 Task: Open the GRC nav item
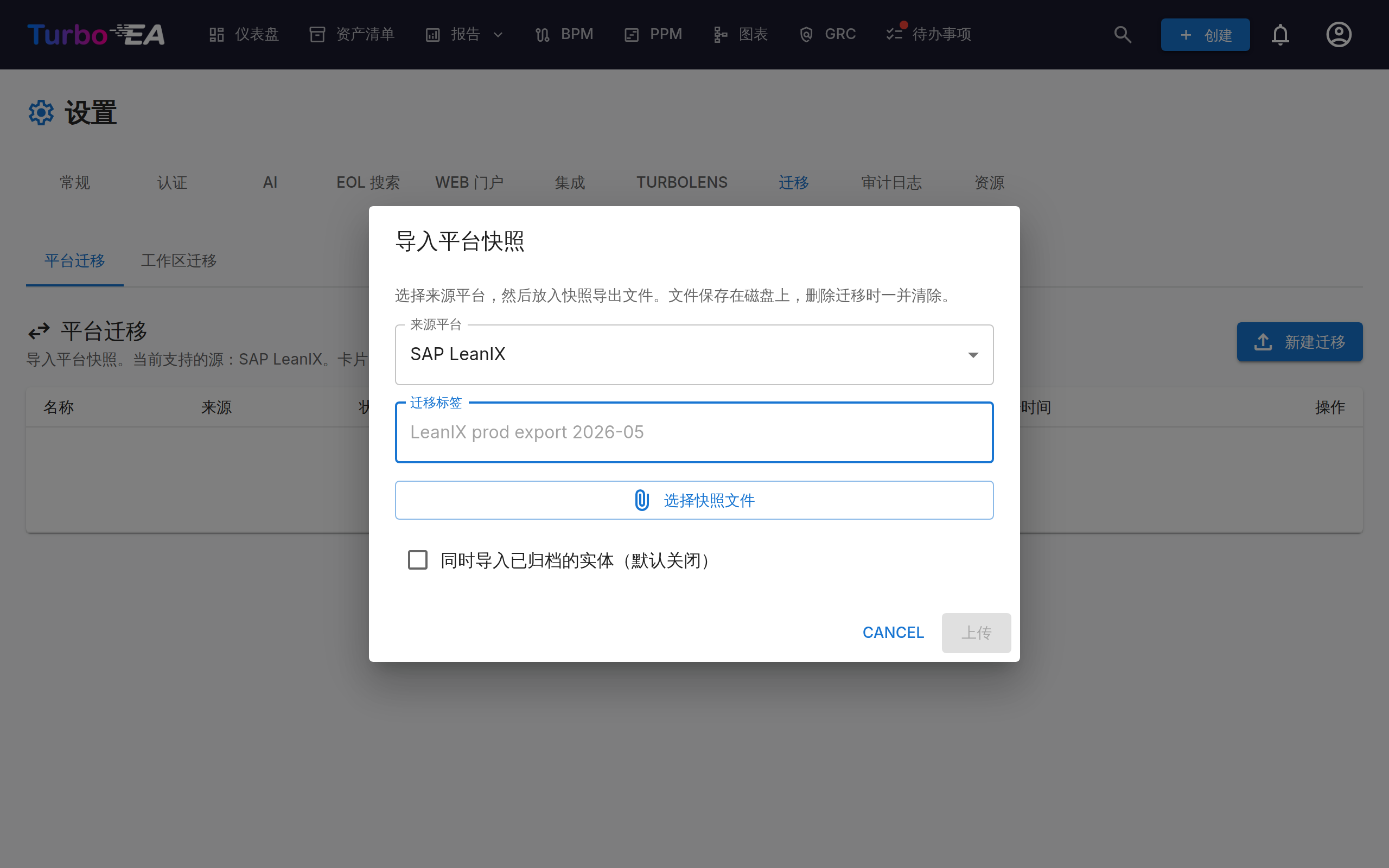coord(827,34)
